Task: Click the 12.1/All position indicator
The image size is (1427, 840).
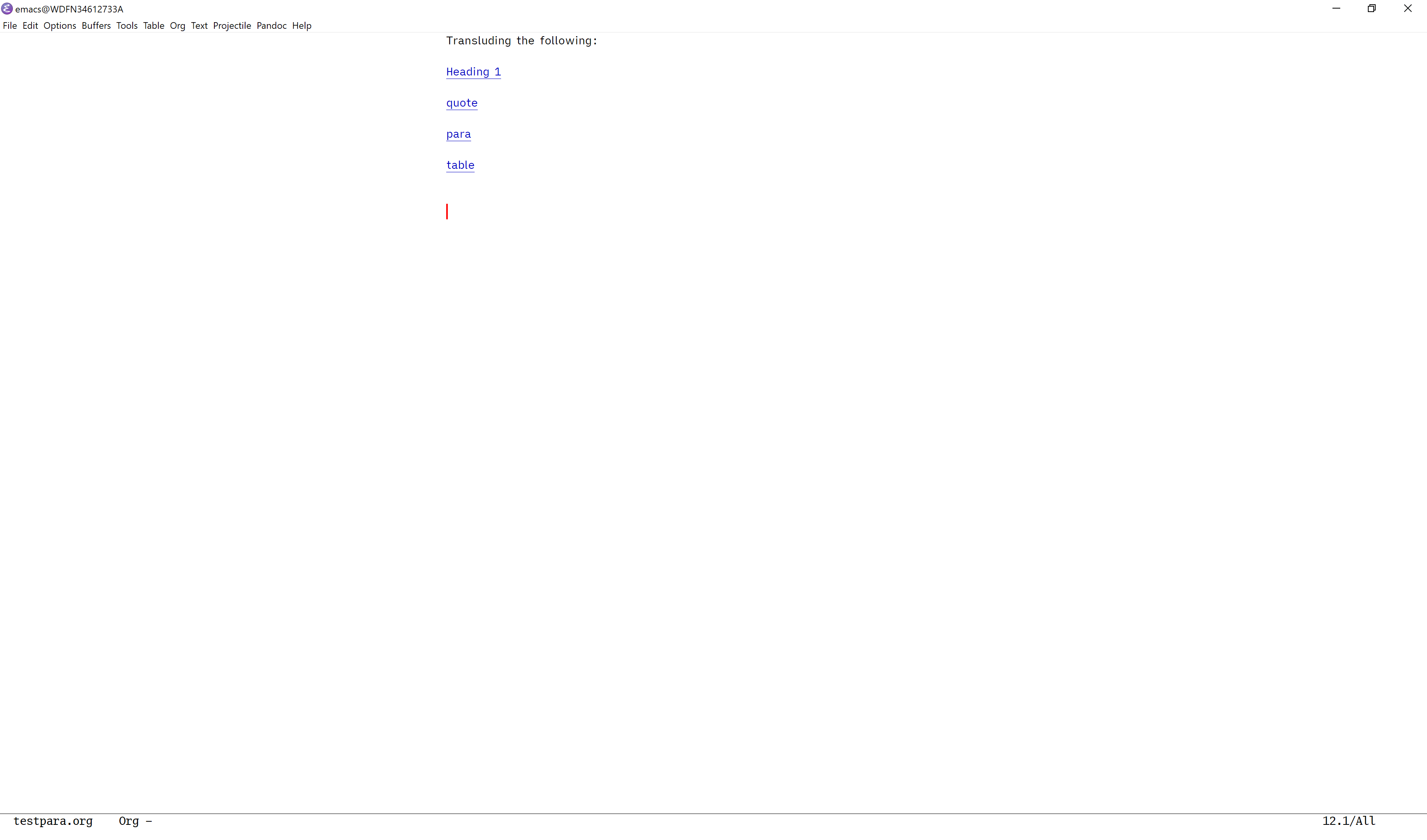Action: (1348, 821)
